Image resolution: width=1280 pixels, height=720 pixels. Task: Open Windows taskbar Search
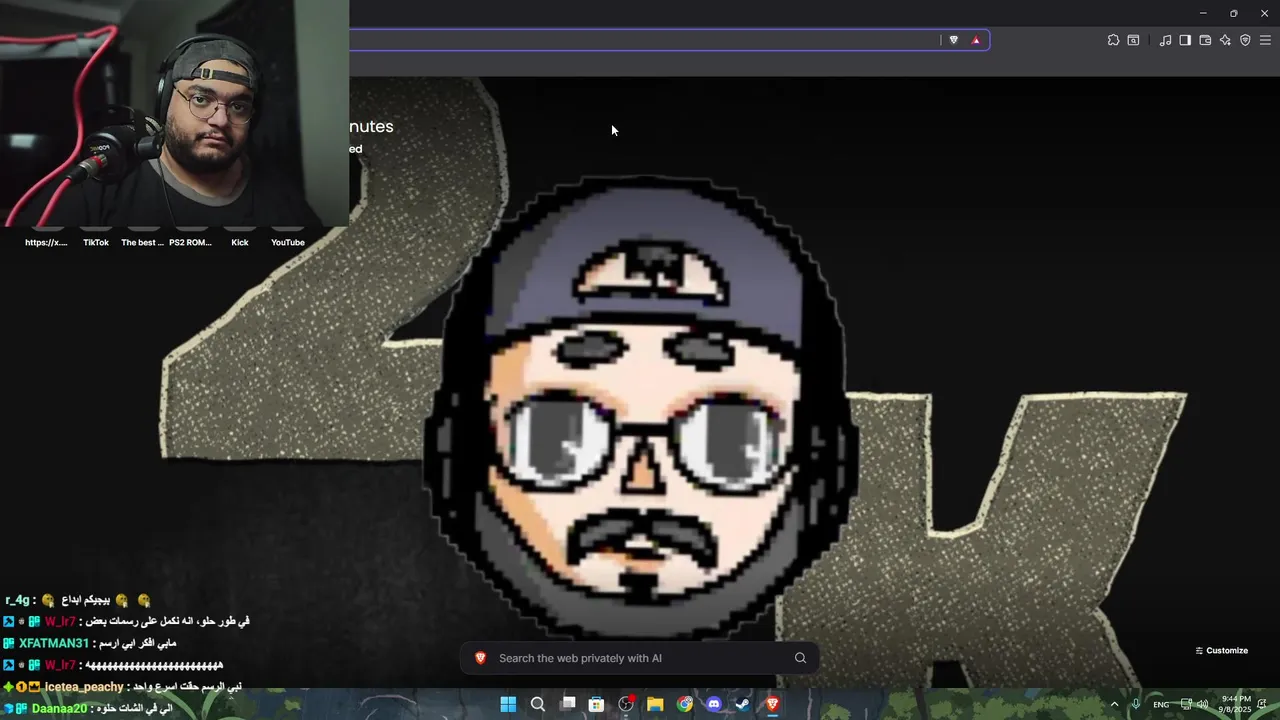538,704
